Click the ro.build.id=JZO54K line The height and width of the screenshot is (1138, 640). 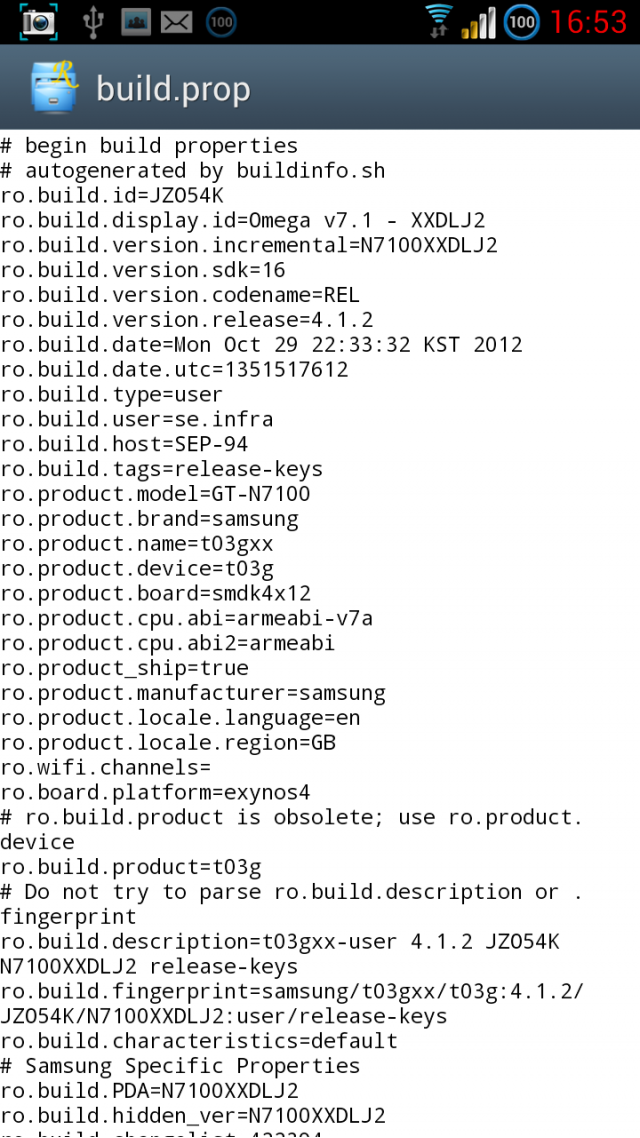(x=112, y=195)
